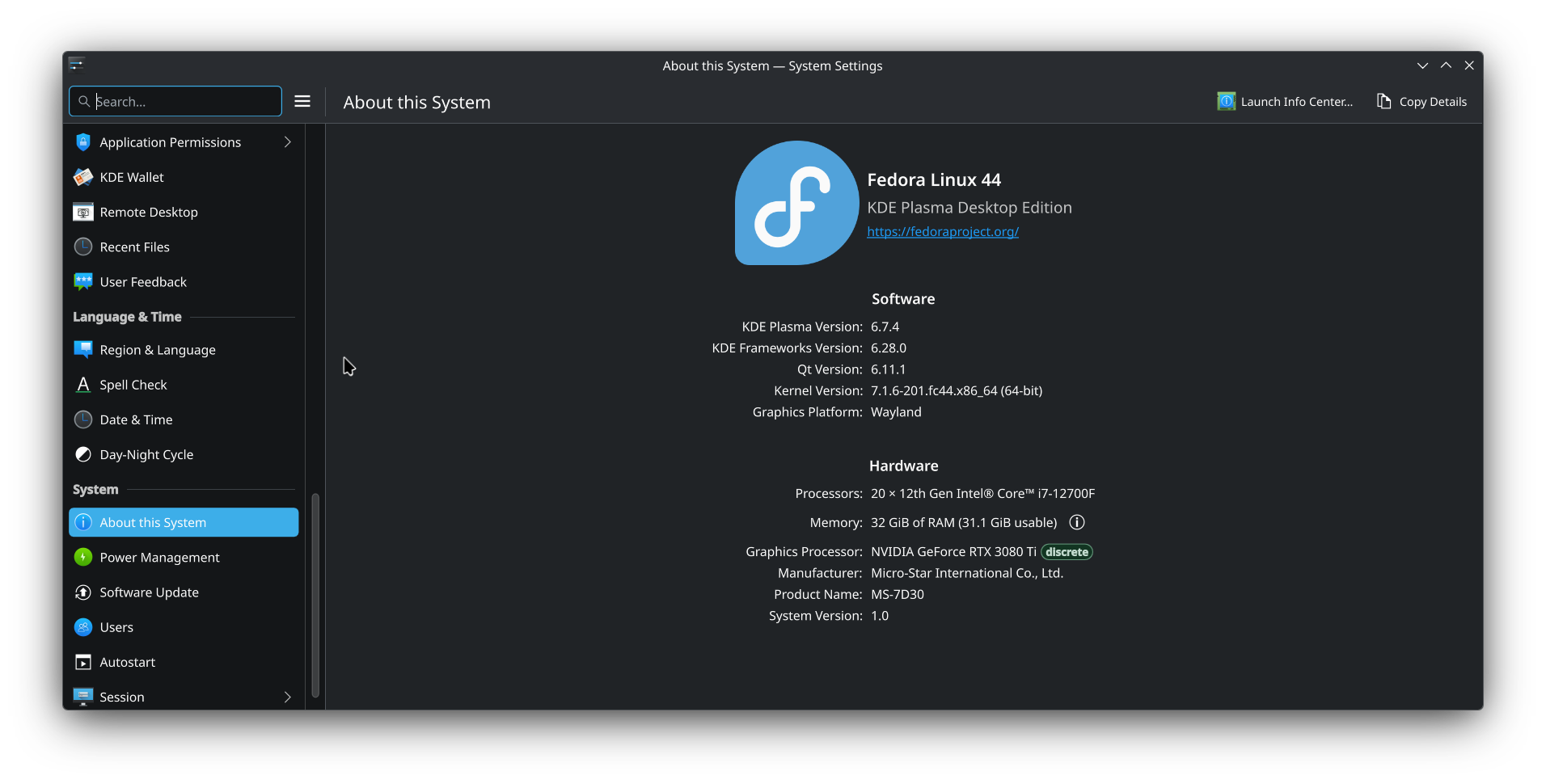The width and height of the screenshot is (1546, 784).
Task: Click the memory value 32 GiB of RAM
Action: click(964, 522)
